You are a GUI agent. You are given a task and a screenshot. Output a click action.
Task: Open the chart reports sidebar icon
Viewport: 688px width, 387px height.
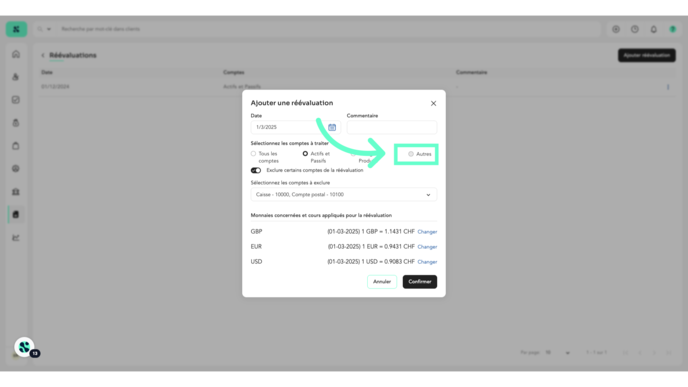point(16,238)
